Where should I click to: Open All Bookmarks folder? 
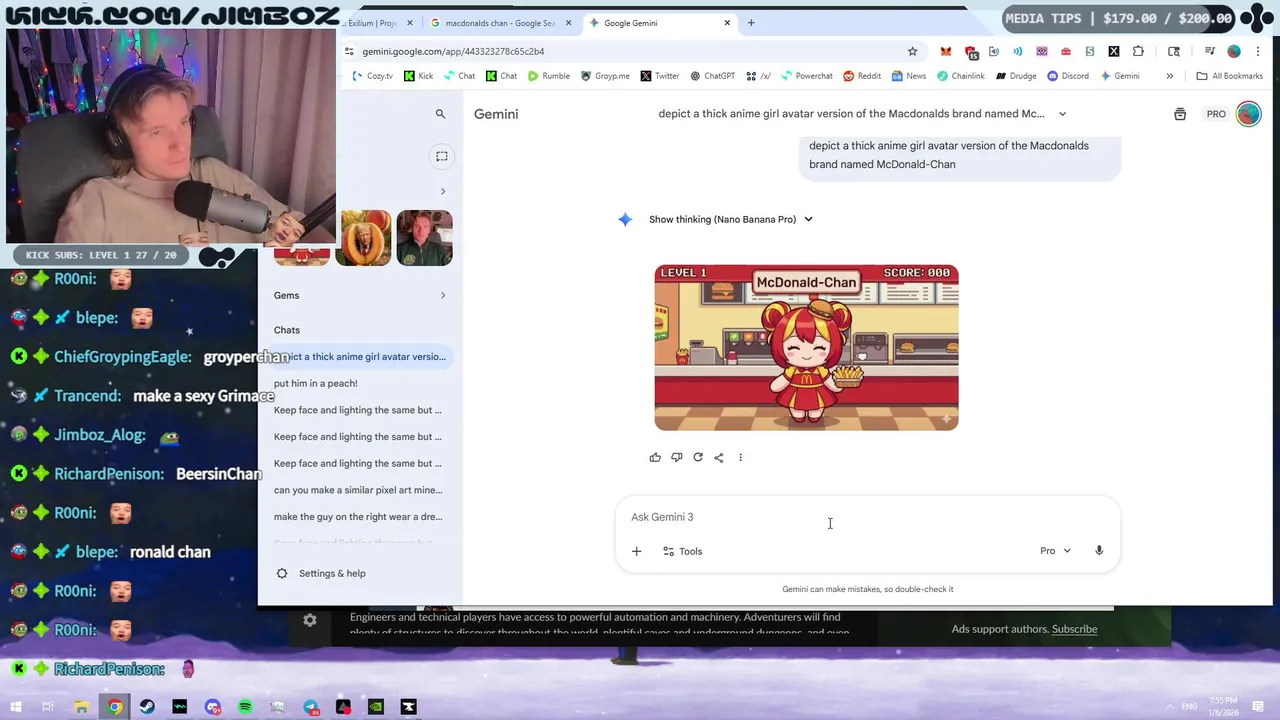tap(1229, 76)
